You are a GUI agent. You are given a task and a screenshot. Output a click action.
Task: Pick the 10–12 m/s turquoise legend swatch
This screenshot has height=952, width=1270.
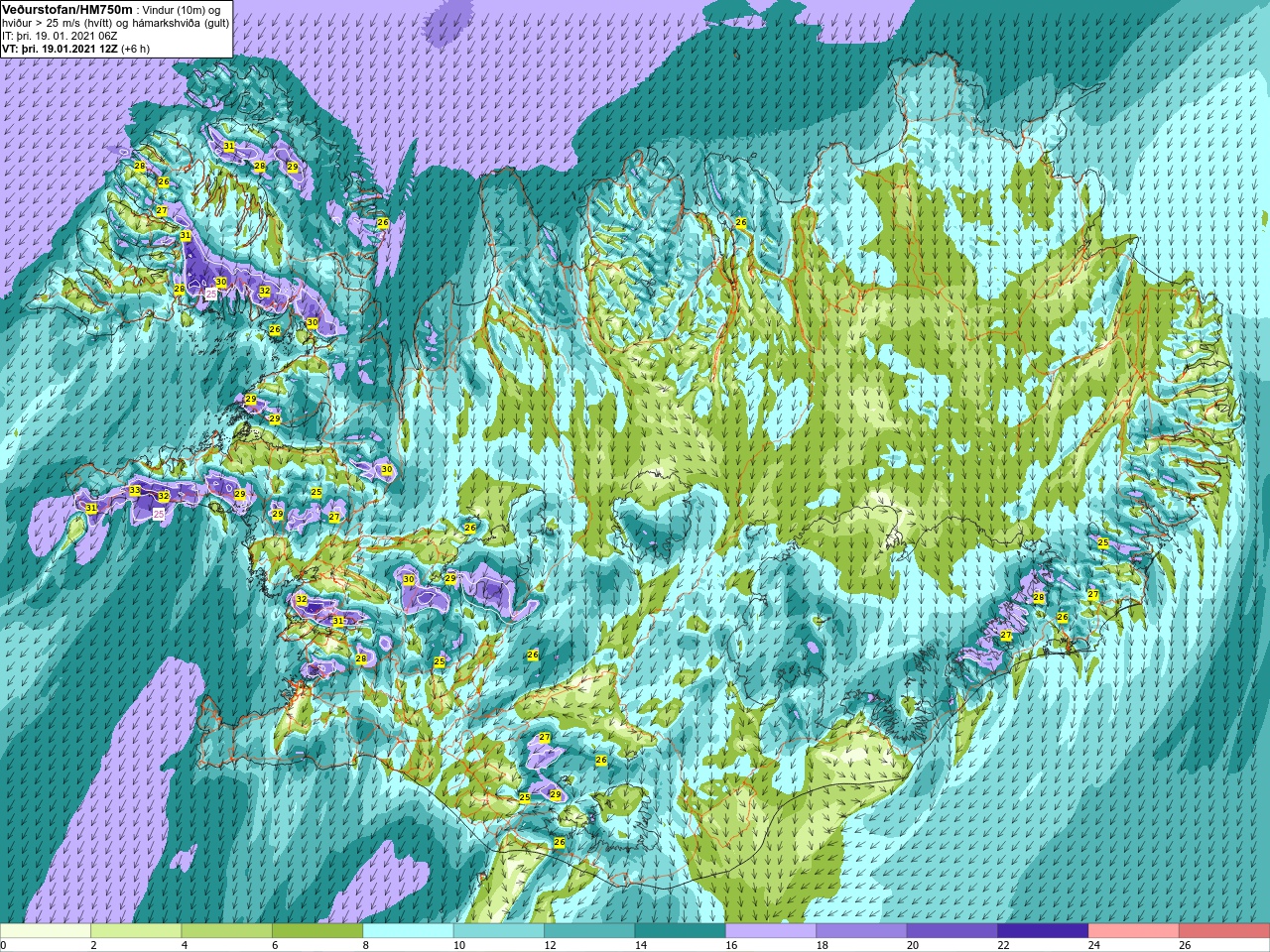499,931
